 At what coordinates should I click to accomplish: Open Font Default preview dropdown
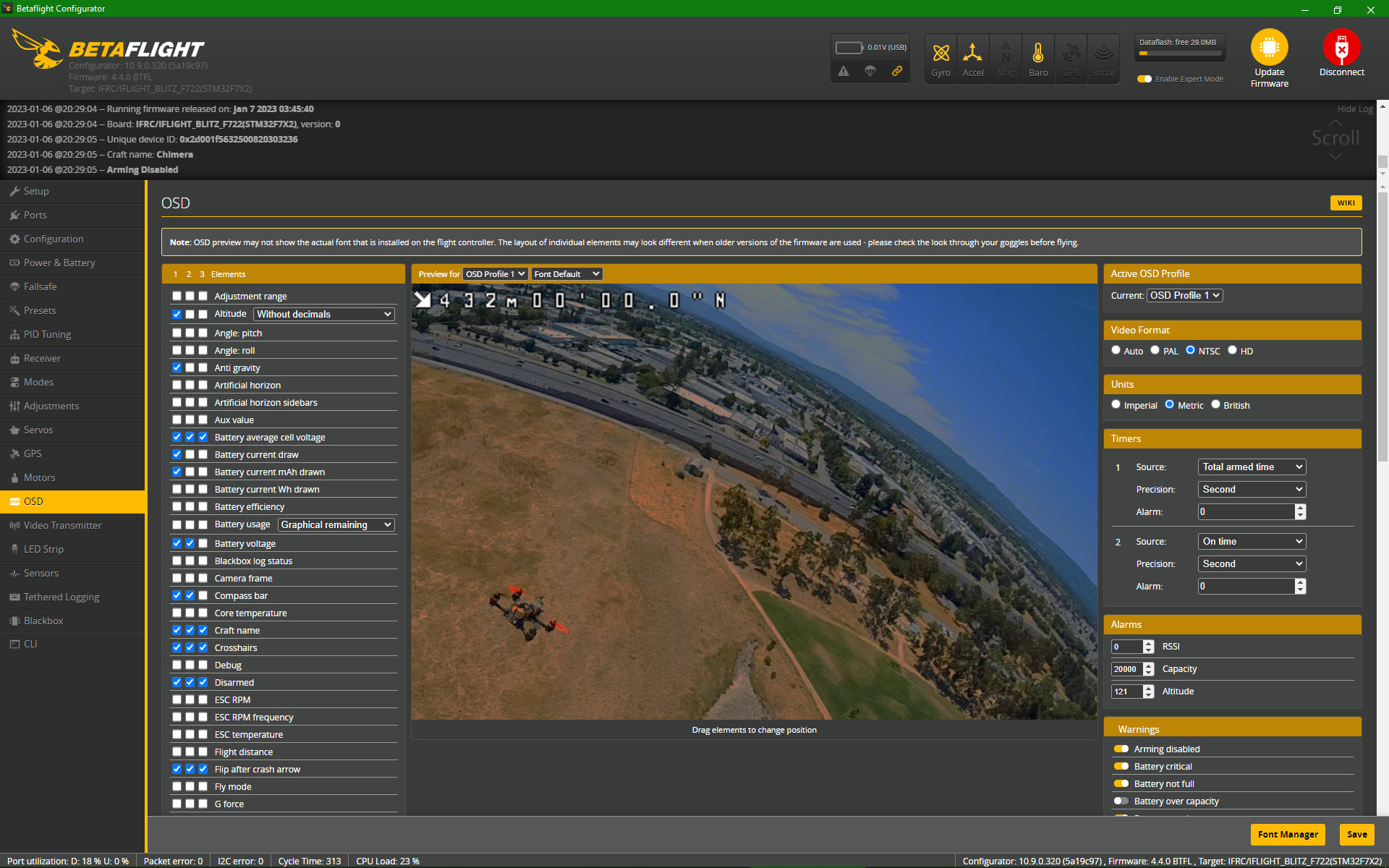click(566, 274)
